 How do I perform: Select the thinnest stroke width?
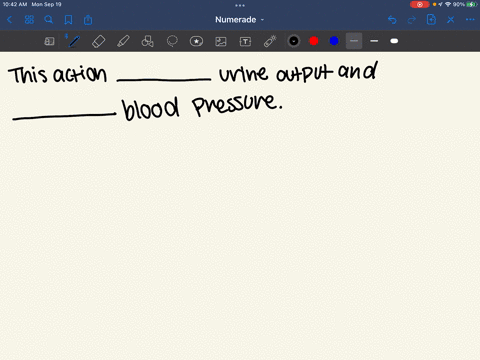click(x=354, y=41)
